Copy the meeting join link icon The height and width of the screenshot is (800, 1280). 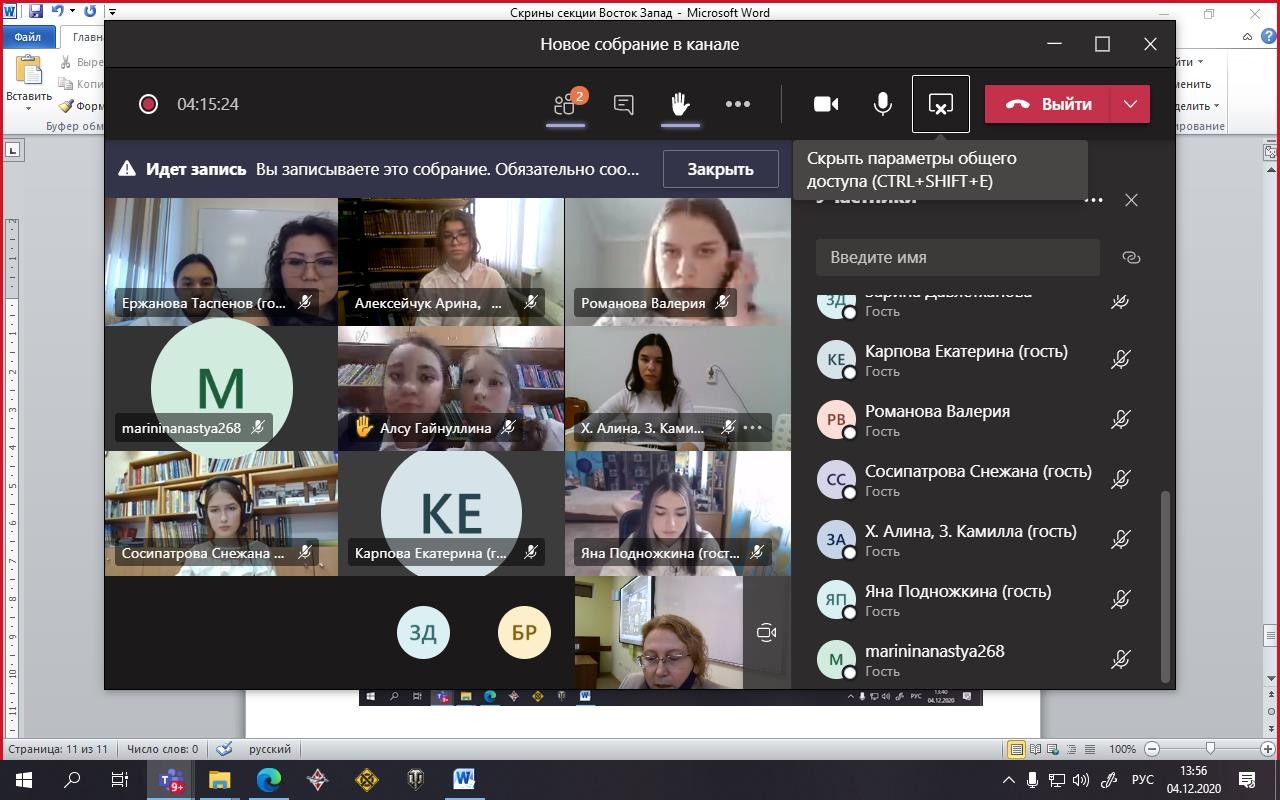tap(1131, 257)
